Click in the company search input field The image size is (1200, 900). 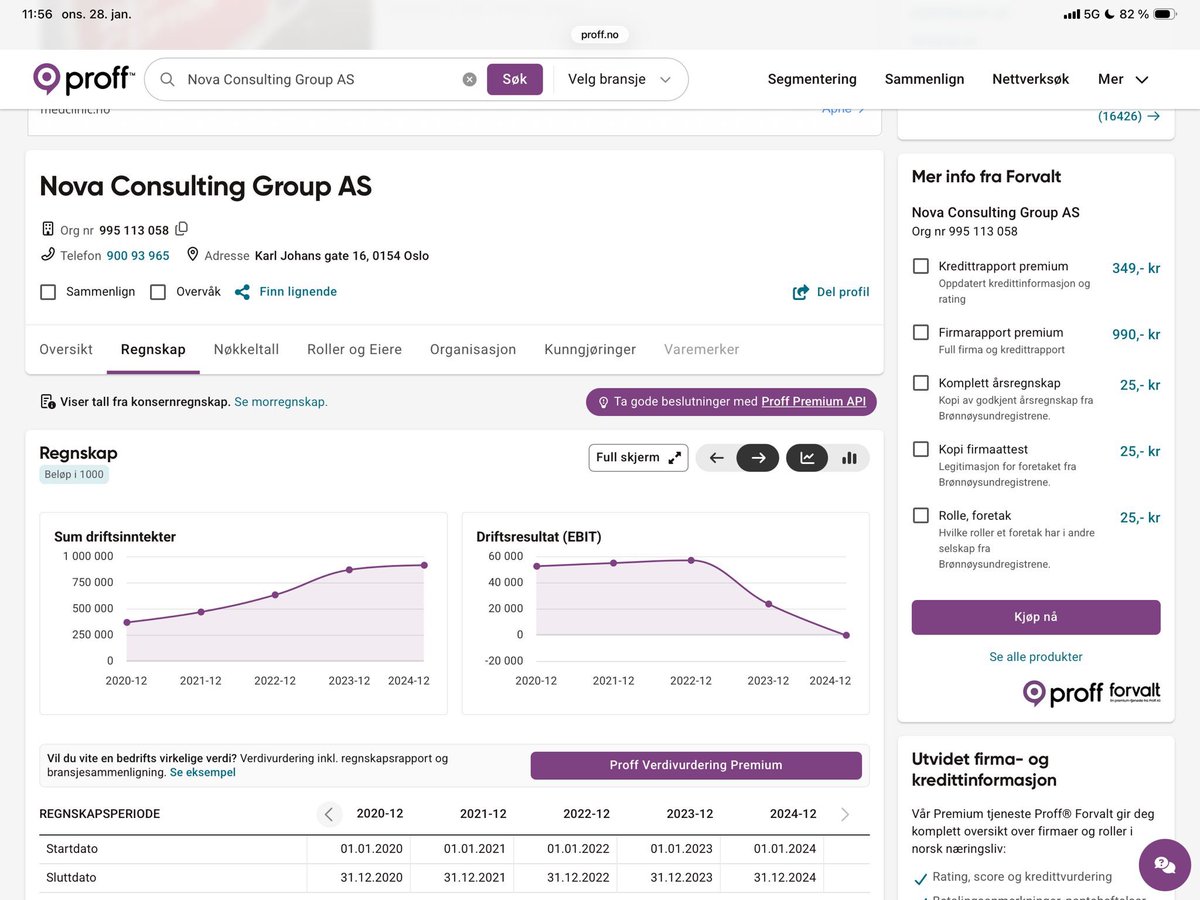click(320, 79)
